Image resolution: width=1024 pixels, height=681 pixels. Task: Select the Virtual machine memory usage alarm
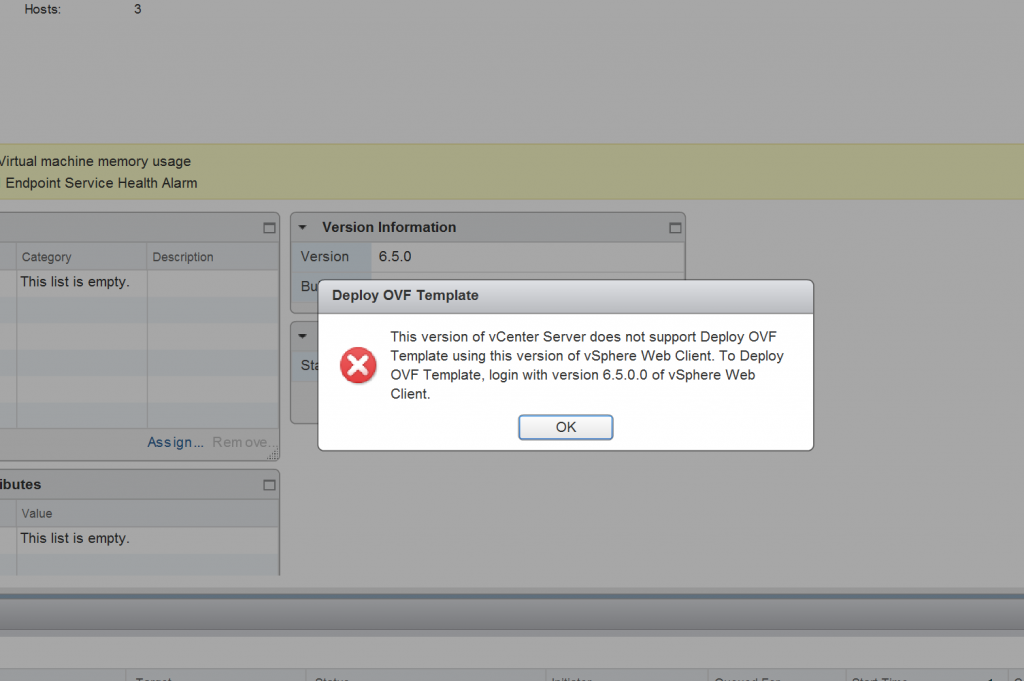pos(96,161)
